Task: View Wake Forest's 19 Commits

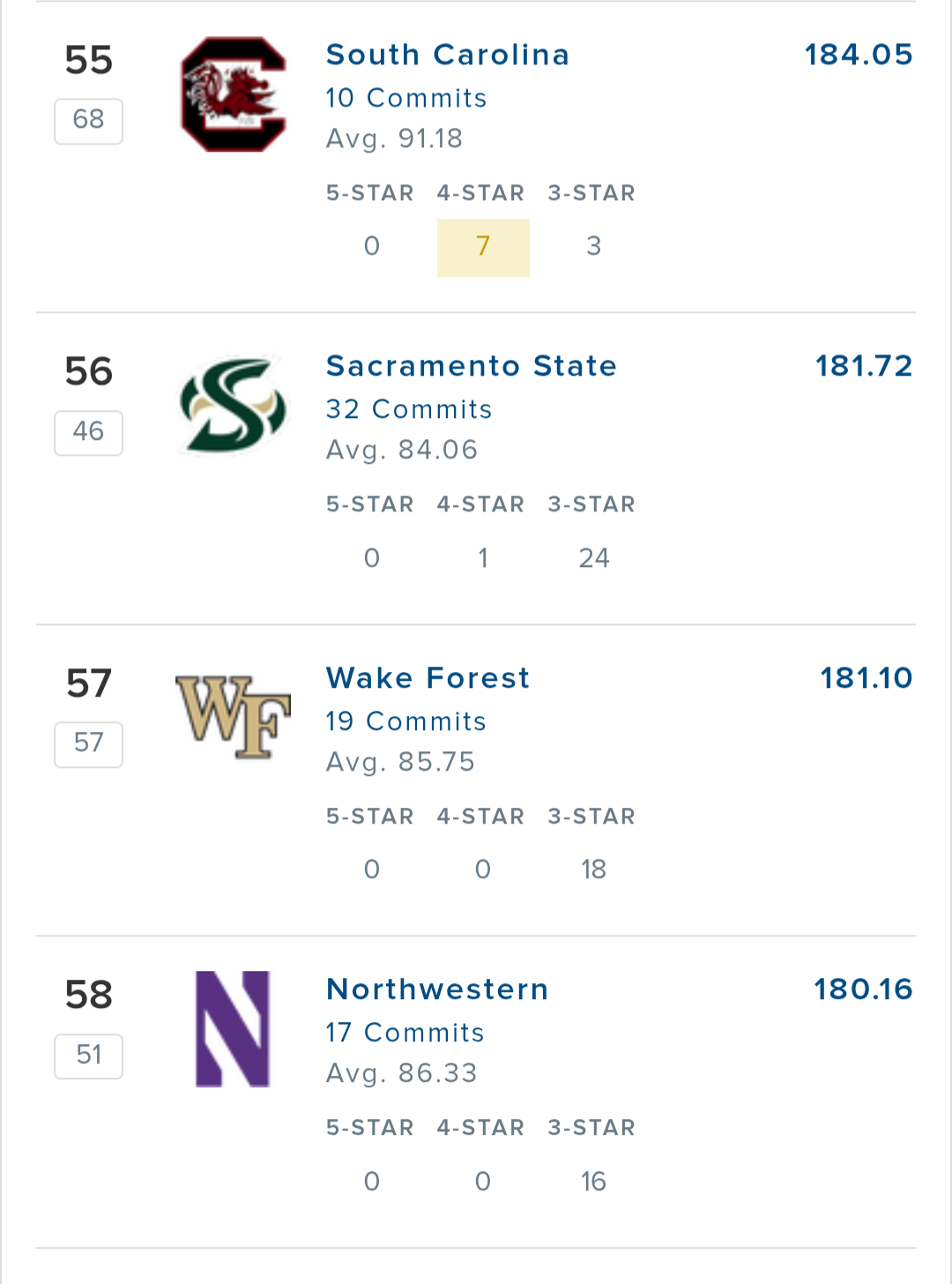Action: coord(406,721)
